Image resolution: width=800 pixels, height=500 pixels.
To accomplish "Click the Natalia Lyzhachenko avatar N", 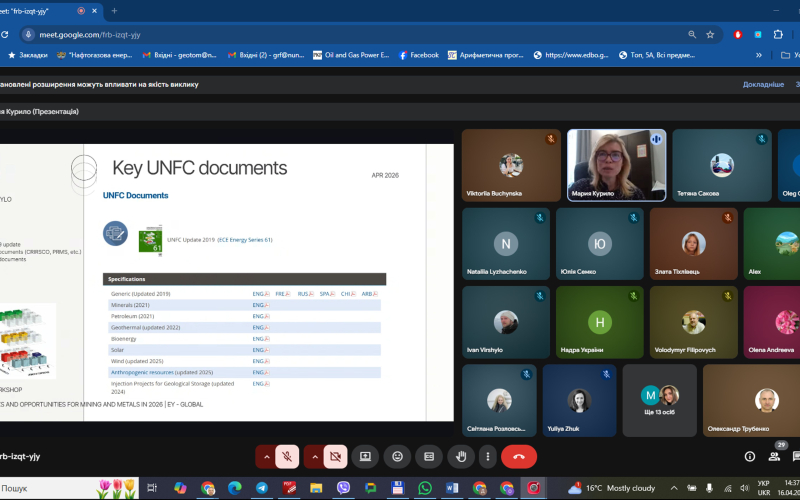I will [x=506, y=244].
